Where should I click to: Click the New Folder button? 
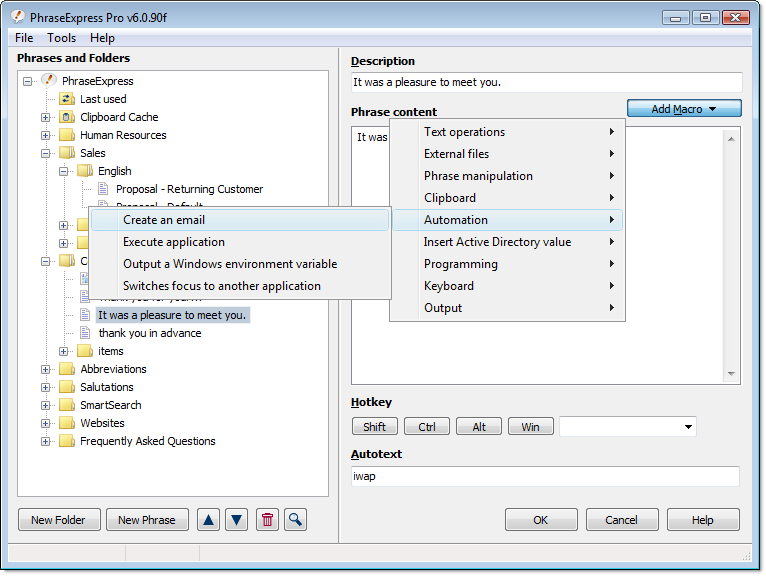59,519
